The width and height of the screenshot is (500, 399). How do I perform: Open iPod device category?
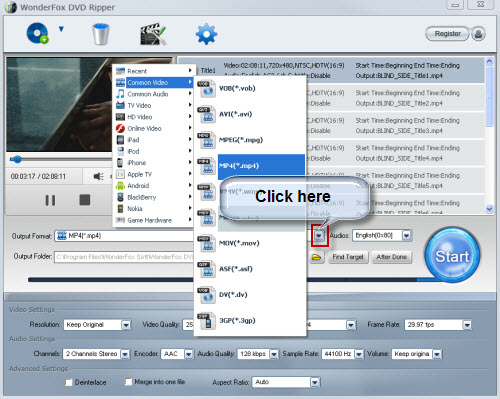[153, 151]
